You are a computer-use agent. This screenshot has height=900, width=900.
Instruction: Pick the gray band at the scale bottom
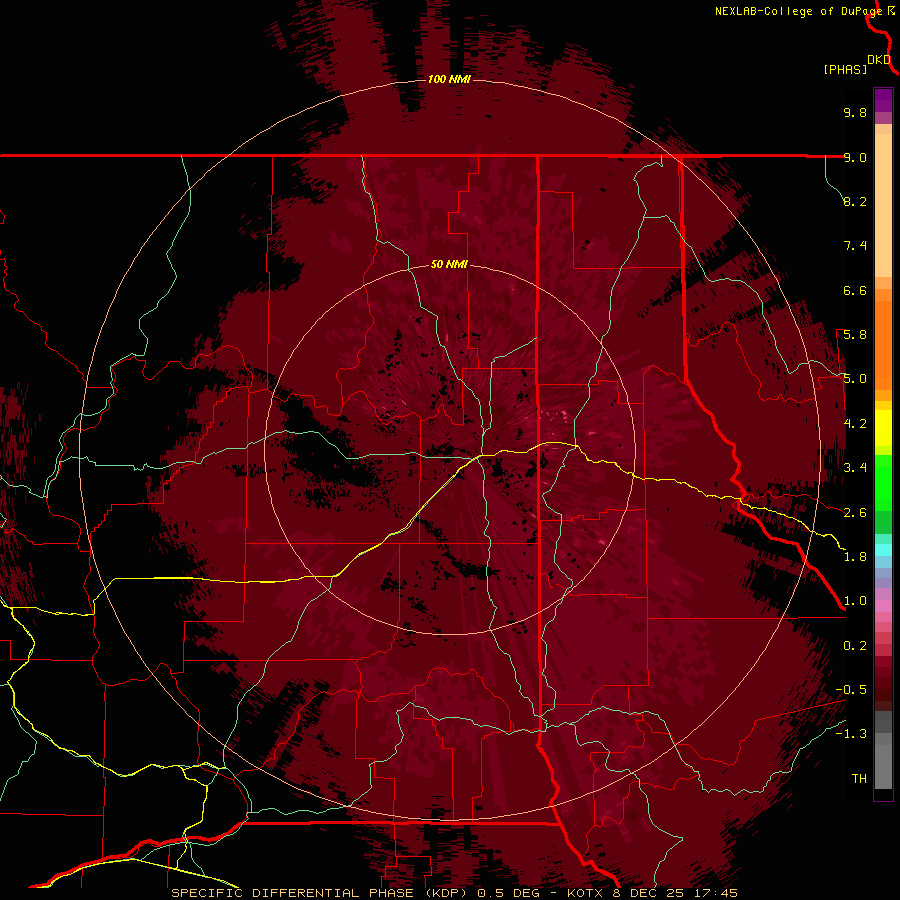pos(883,749)
